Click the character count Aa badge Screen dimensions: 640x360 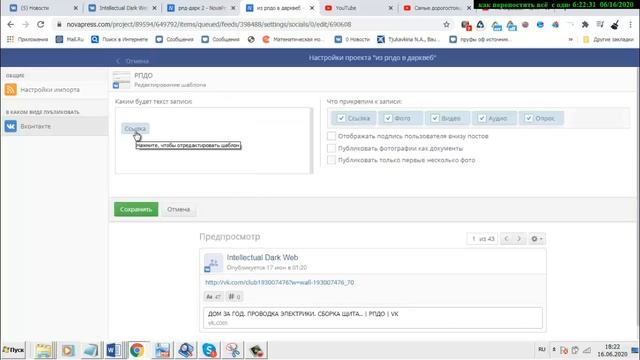click(213, 297)
